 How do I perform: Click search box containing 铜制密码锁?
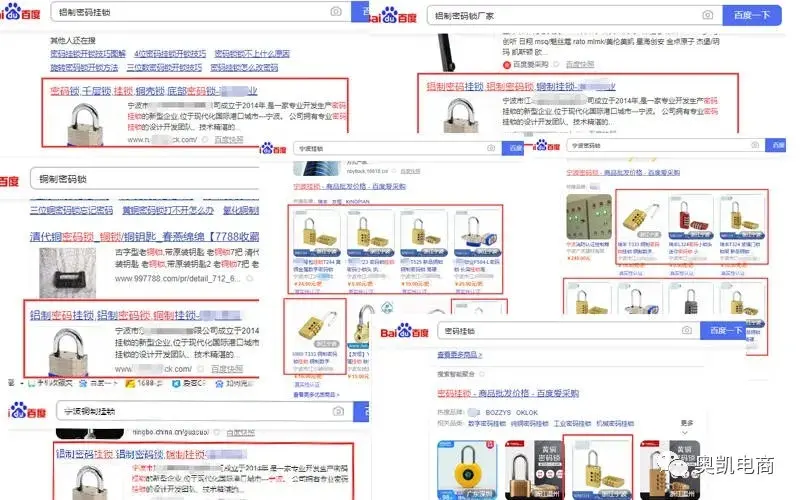tap(145, 179)
